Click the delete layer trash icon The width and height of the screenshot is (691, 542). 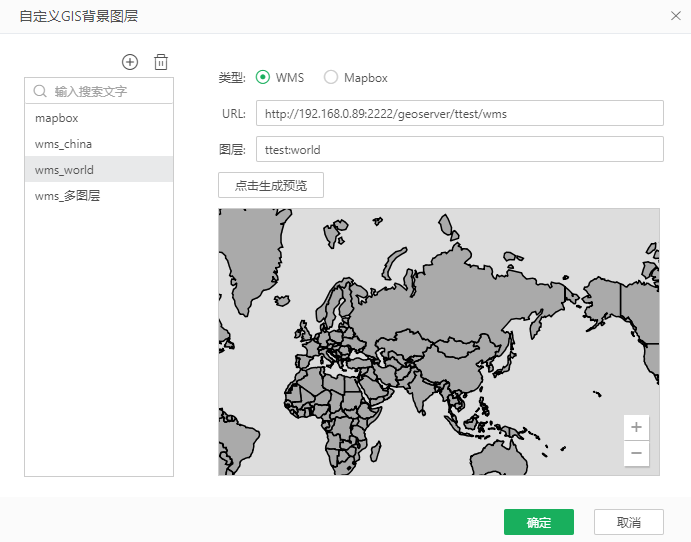click(160, 62)
